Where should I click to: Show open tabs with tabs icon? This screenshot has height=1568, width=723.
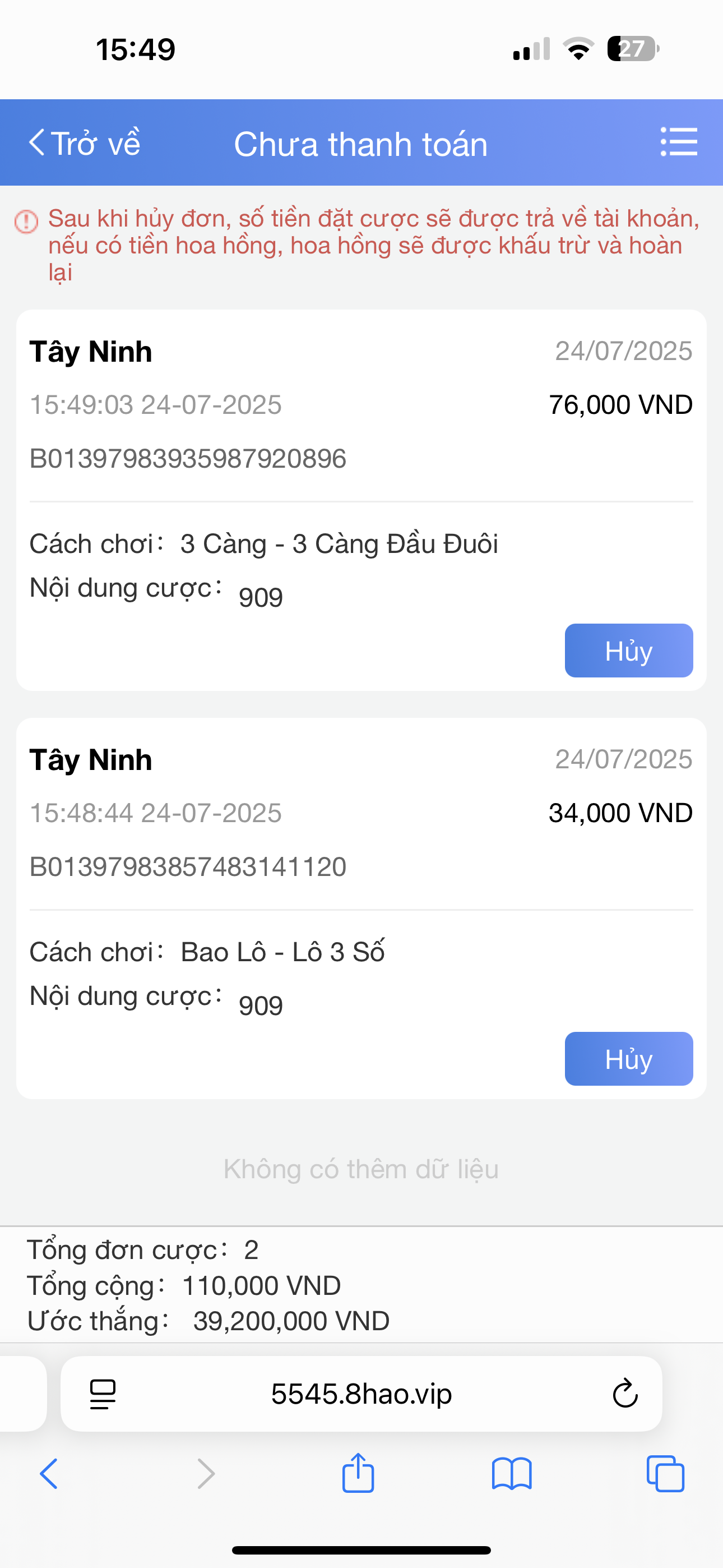[x=665, y=1474]
